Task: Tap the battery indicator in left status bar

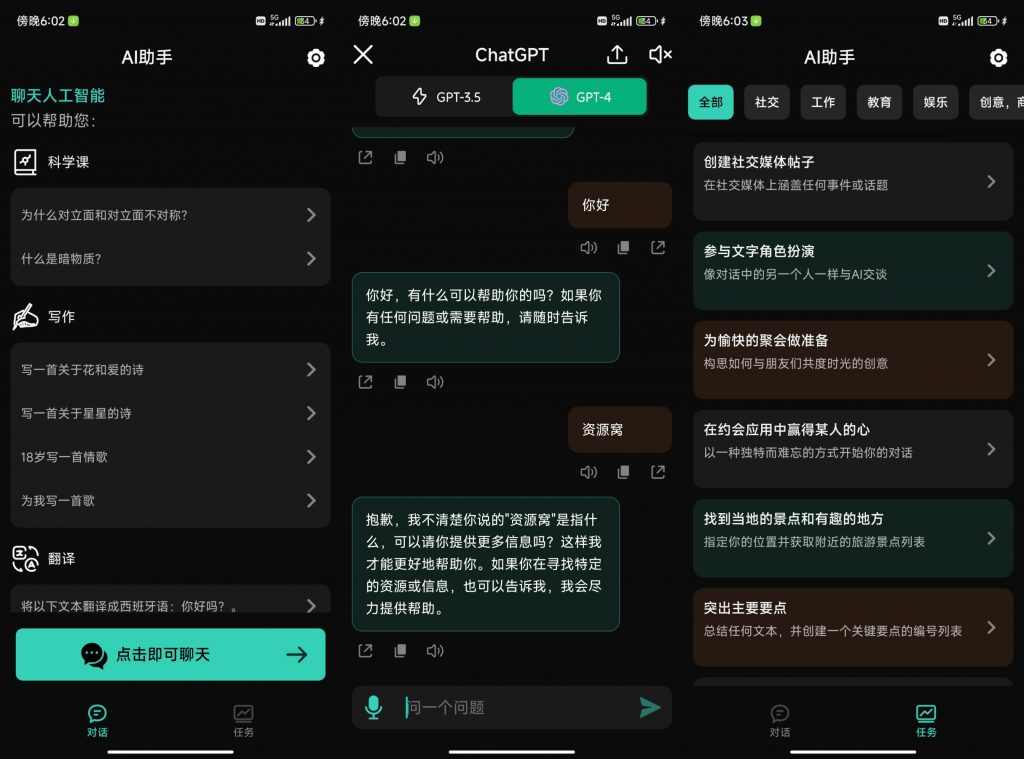Action: click(x=305, y=21)
